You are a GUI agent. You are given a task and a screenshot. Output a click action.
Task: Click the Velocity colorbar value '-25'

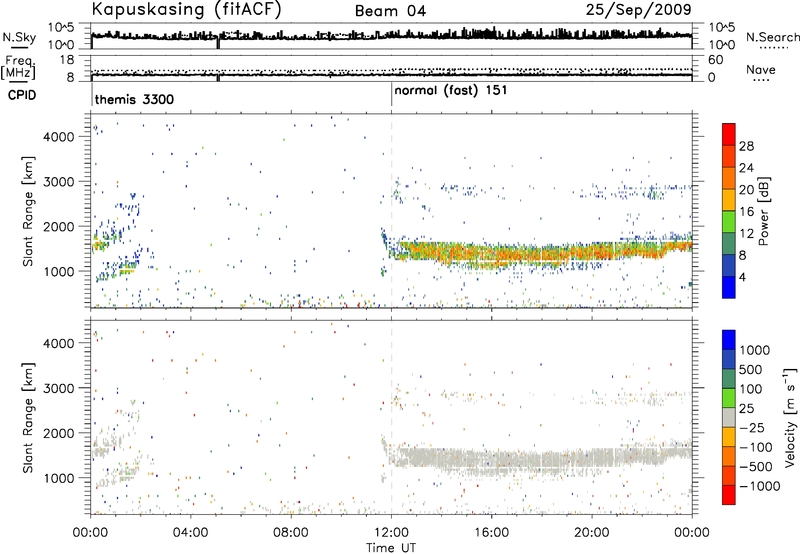753,428
